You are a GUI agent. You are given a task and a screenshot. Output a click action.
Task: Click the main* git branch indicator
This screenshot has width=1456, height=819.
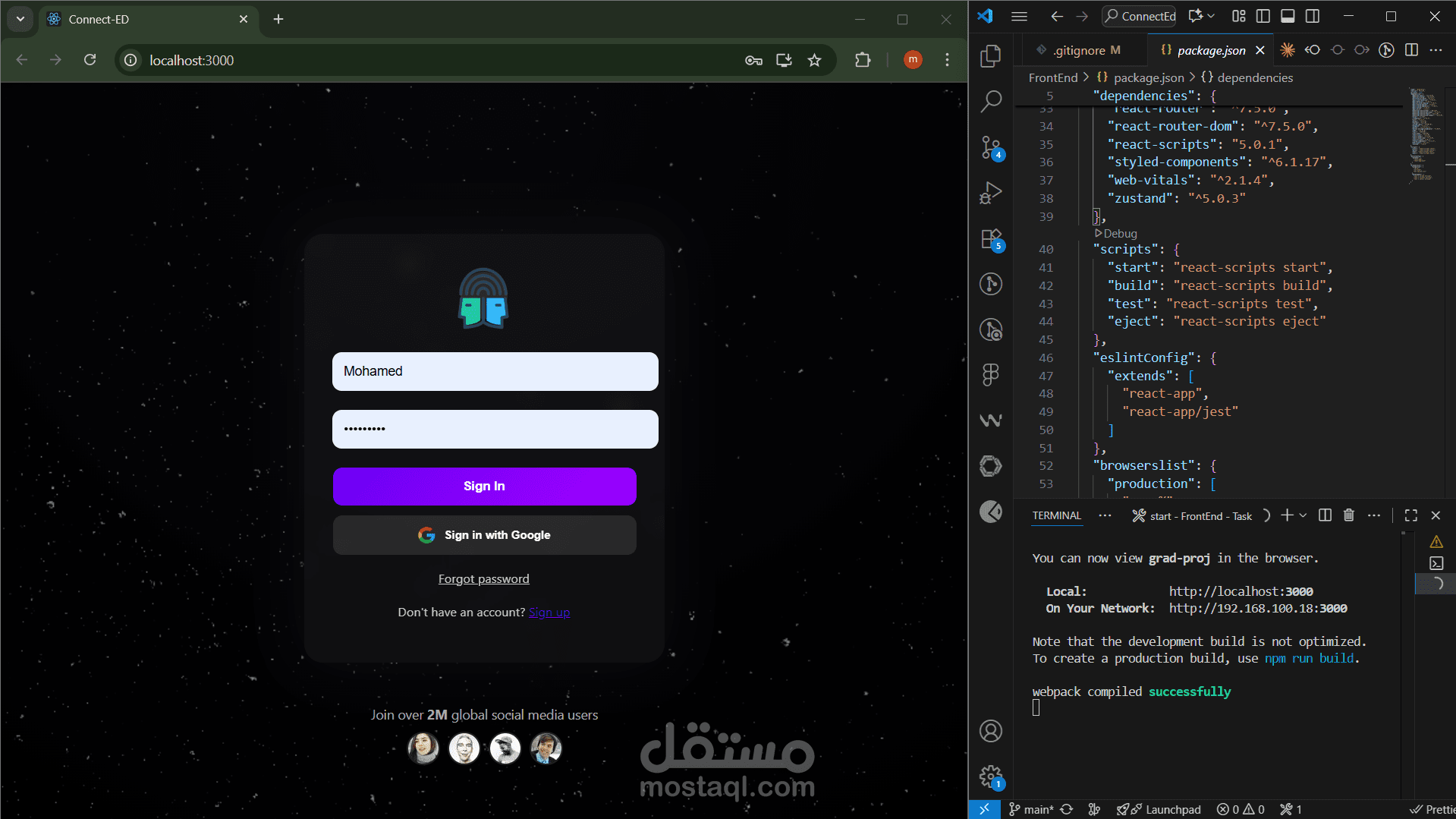1031,809
